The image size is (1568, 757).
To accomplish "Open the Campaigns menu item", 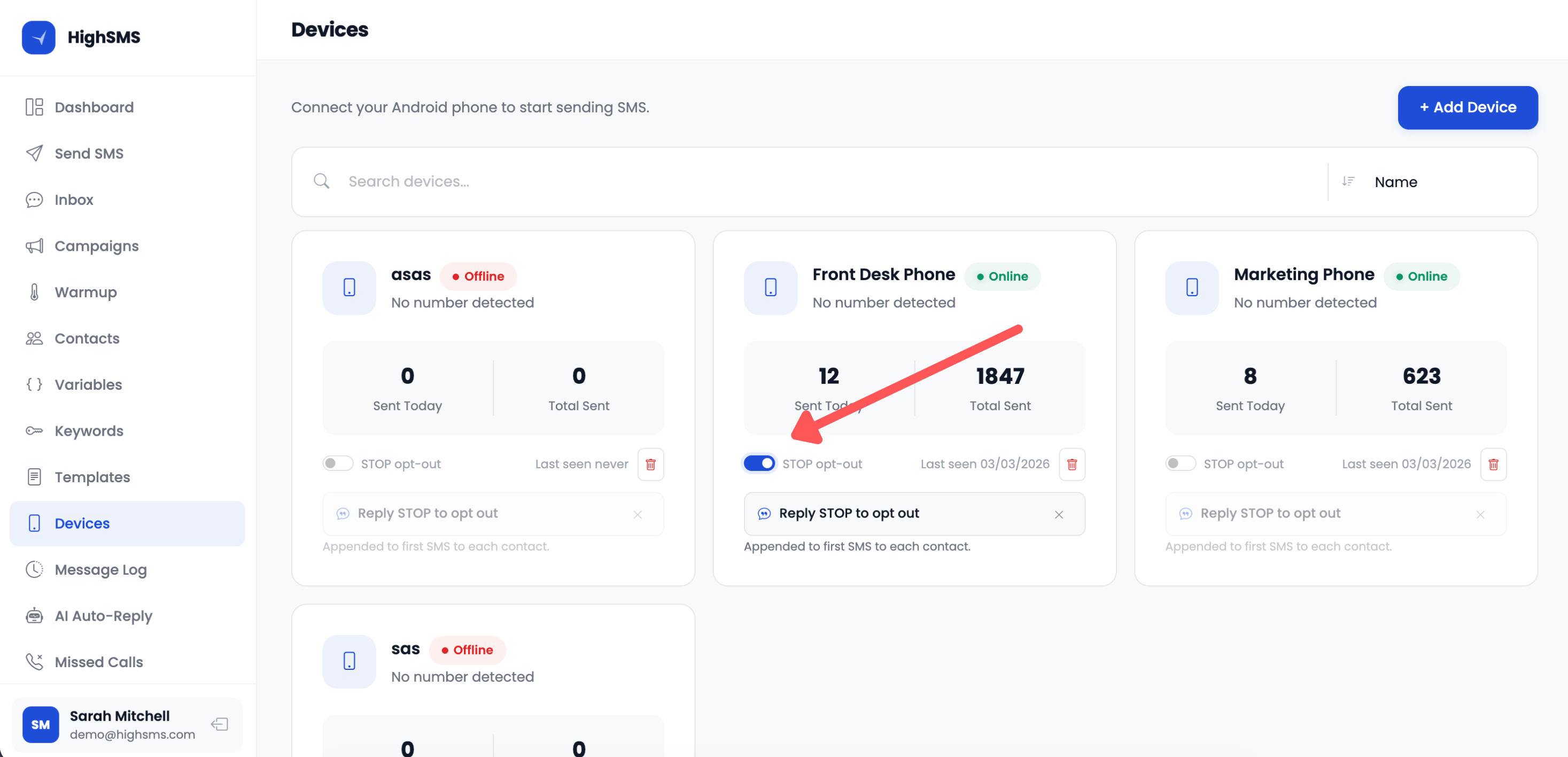I will (96, 246).
